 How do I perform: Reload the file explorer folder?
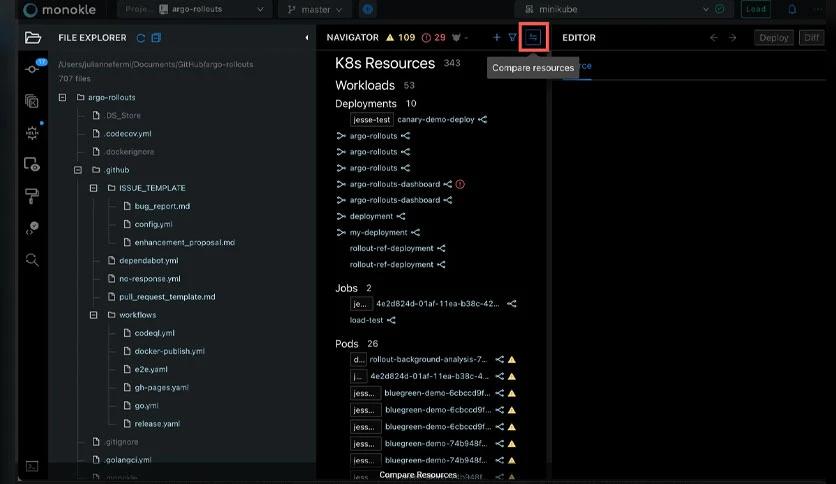(x=141, y=38)
